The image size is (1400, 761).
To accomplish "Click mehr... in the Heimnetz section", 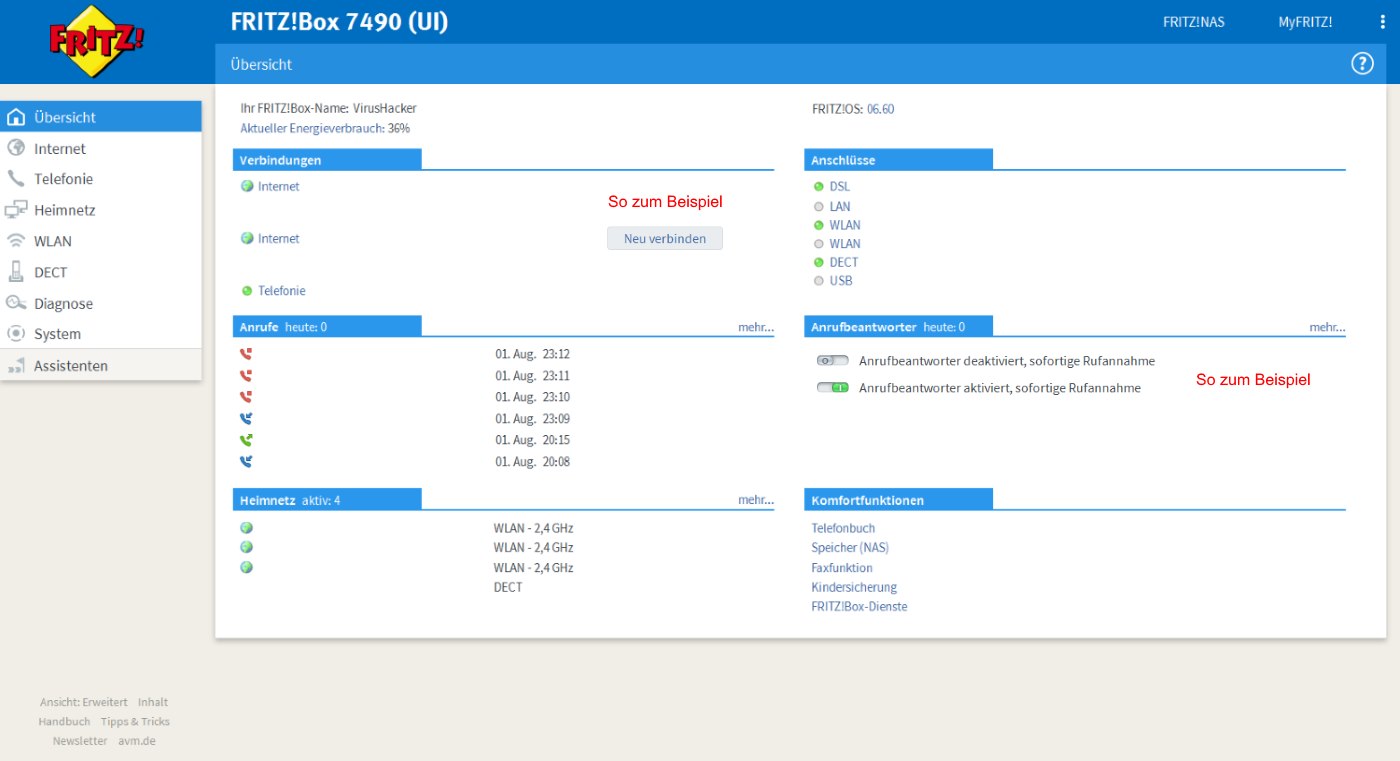I will 756,500.
